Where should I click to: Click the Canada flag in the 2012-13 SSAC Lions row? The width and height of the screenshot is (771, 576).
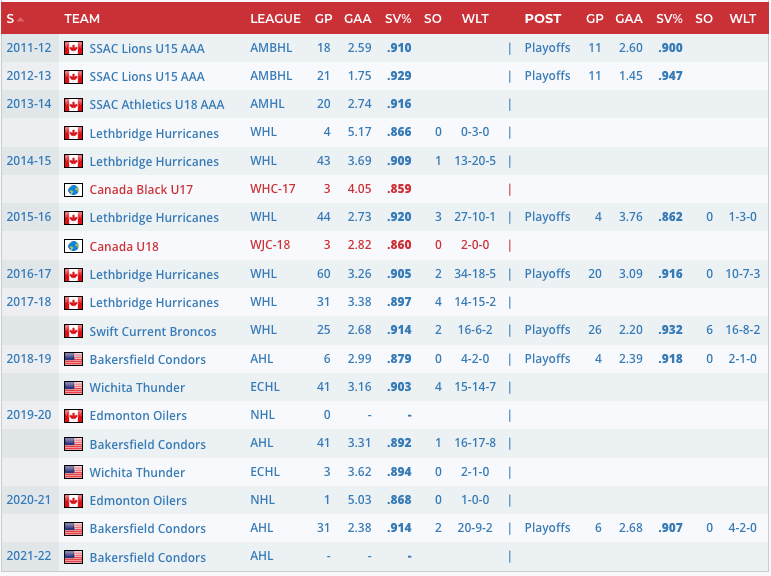click(x=72, y=77)
